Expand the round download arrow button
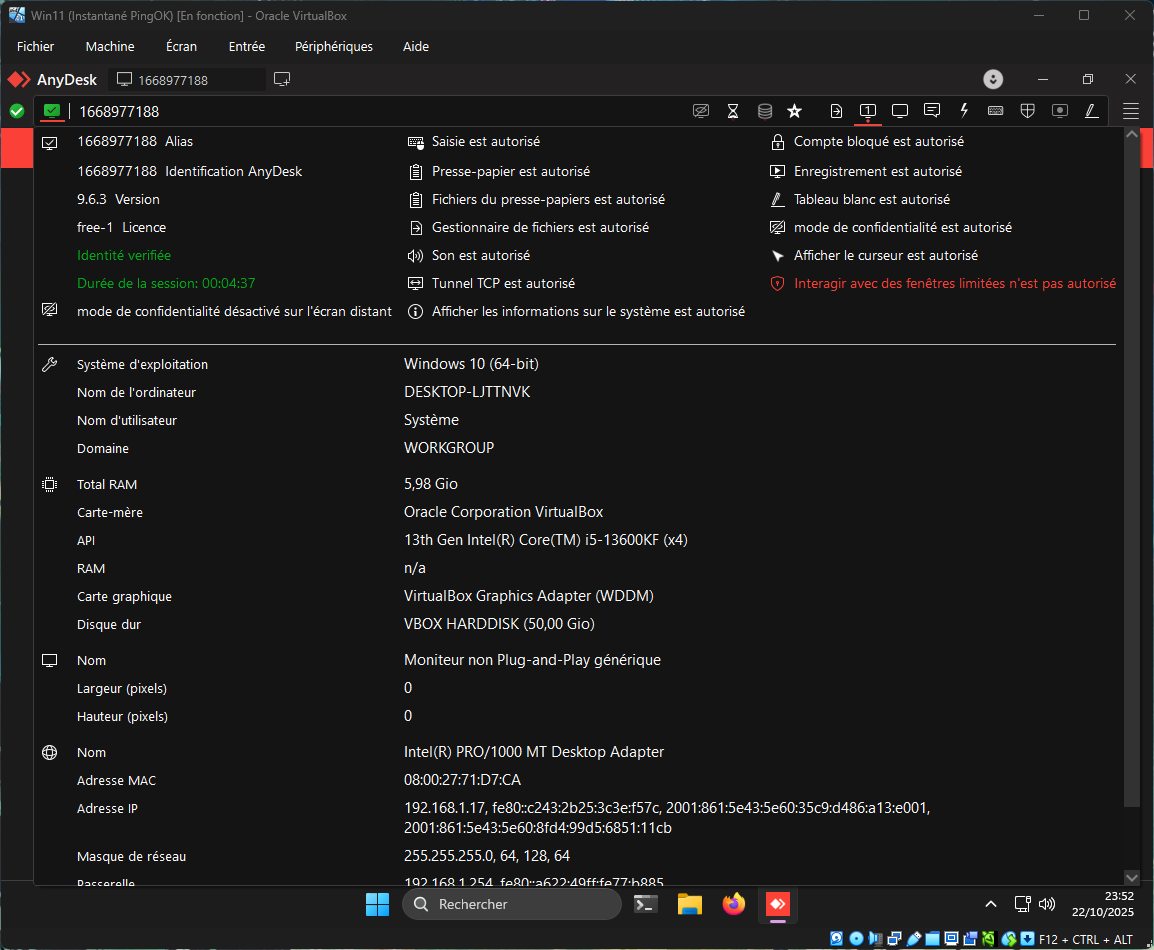Screen dimensions: 1154x950 (x=993, y=79)
